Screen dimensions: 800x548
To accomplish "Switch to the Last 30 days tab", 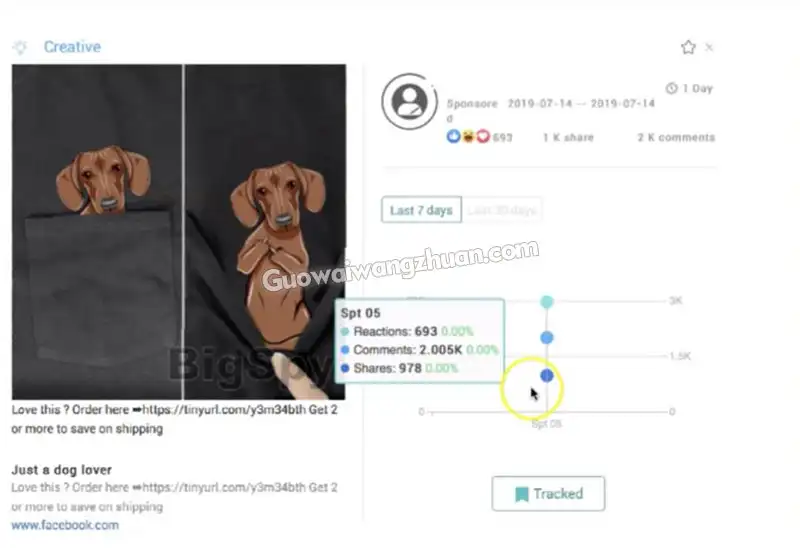I will tap(502, 210).
